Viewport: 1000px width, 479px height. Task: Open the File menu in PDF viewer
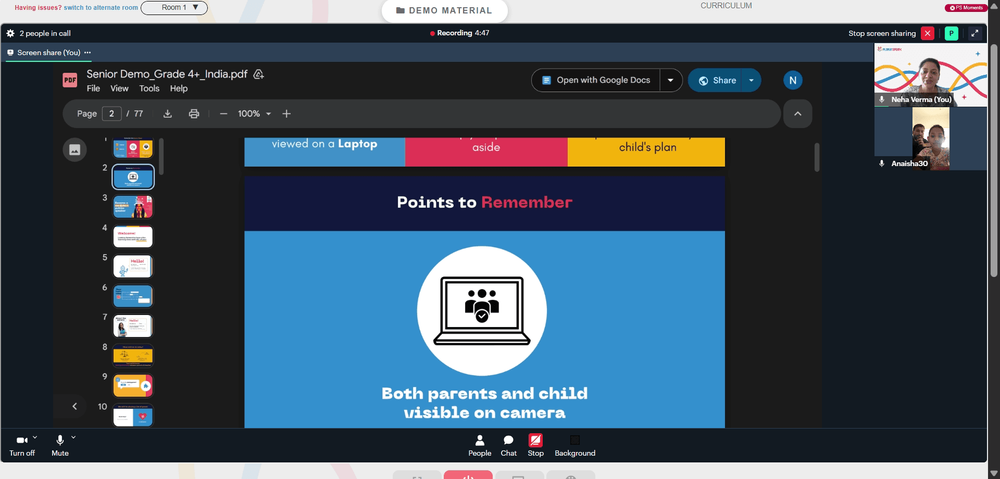click(x=93, y=89)
